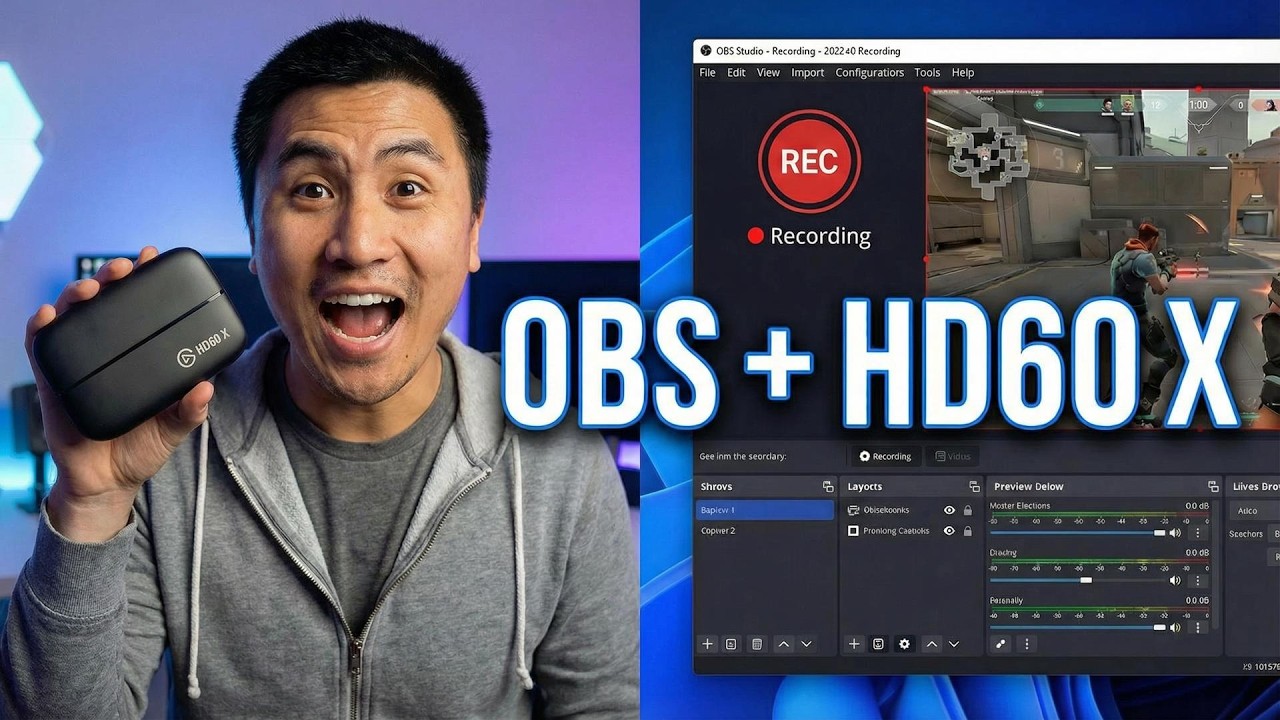Click the Recording tab button below preview
1280x720 pixels.
885,456
